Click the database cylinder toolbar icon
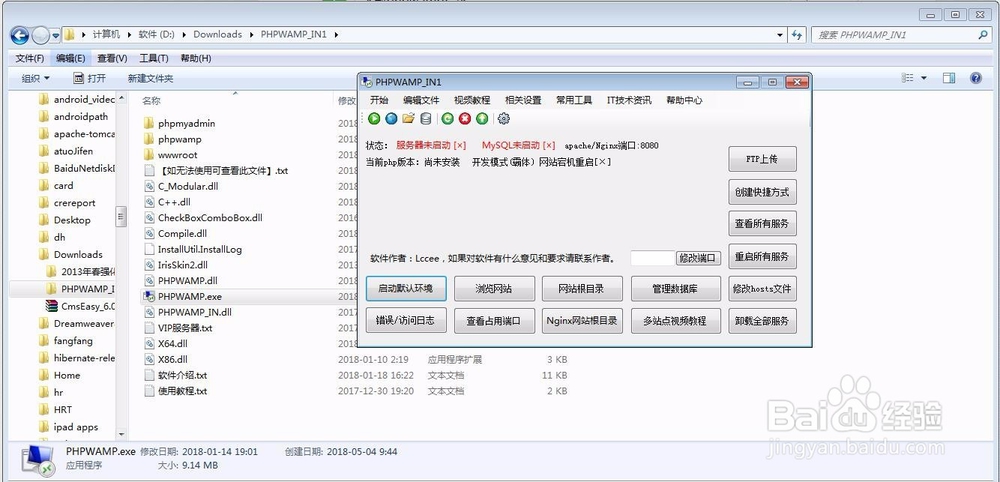This screenshot has height=482, width=1000. point(425,118)
